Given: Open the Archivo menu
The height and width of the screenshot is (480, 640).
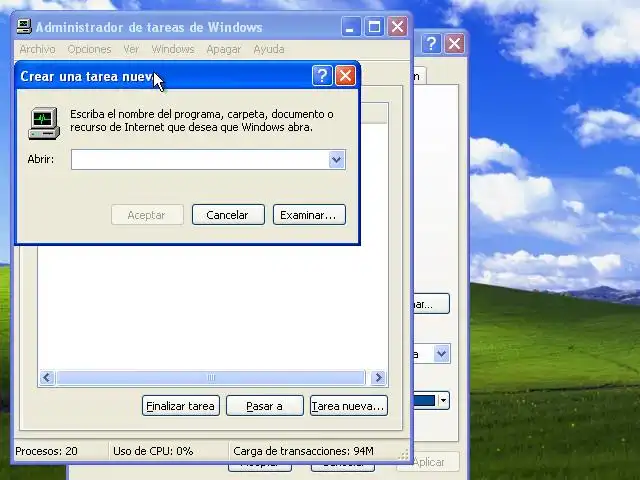Looking at the screenshot, I should point(37,49).
